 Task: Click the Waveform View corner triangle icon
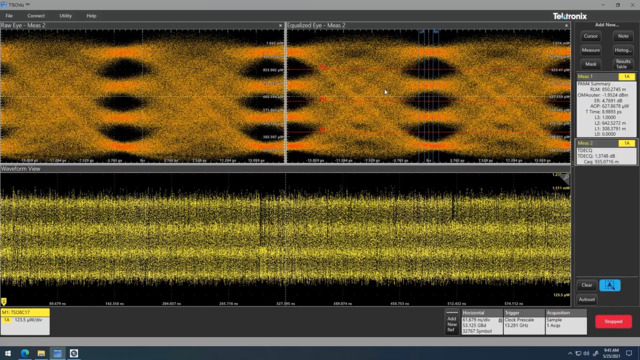[x=564, y=178]
